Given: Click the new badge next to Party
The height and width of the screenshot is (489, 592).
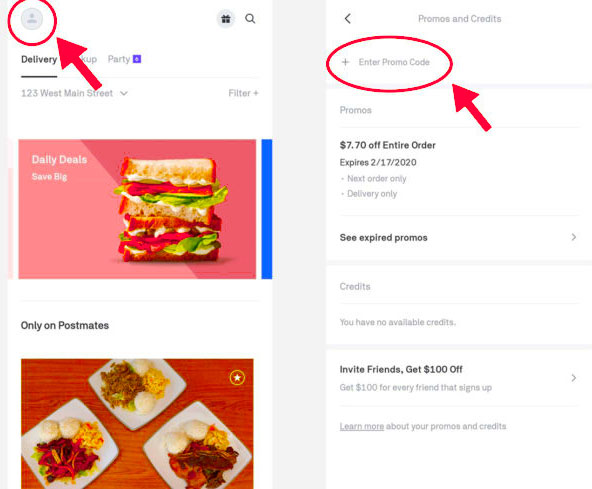Looking at the screenshot, I should pyautogui.click(x=137, y=59).
